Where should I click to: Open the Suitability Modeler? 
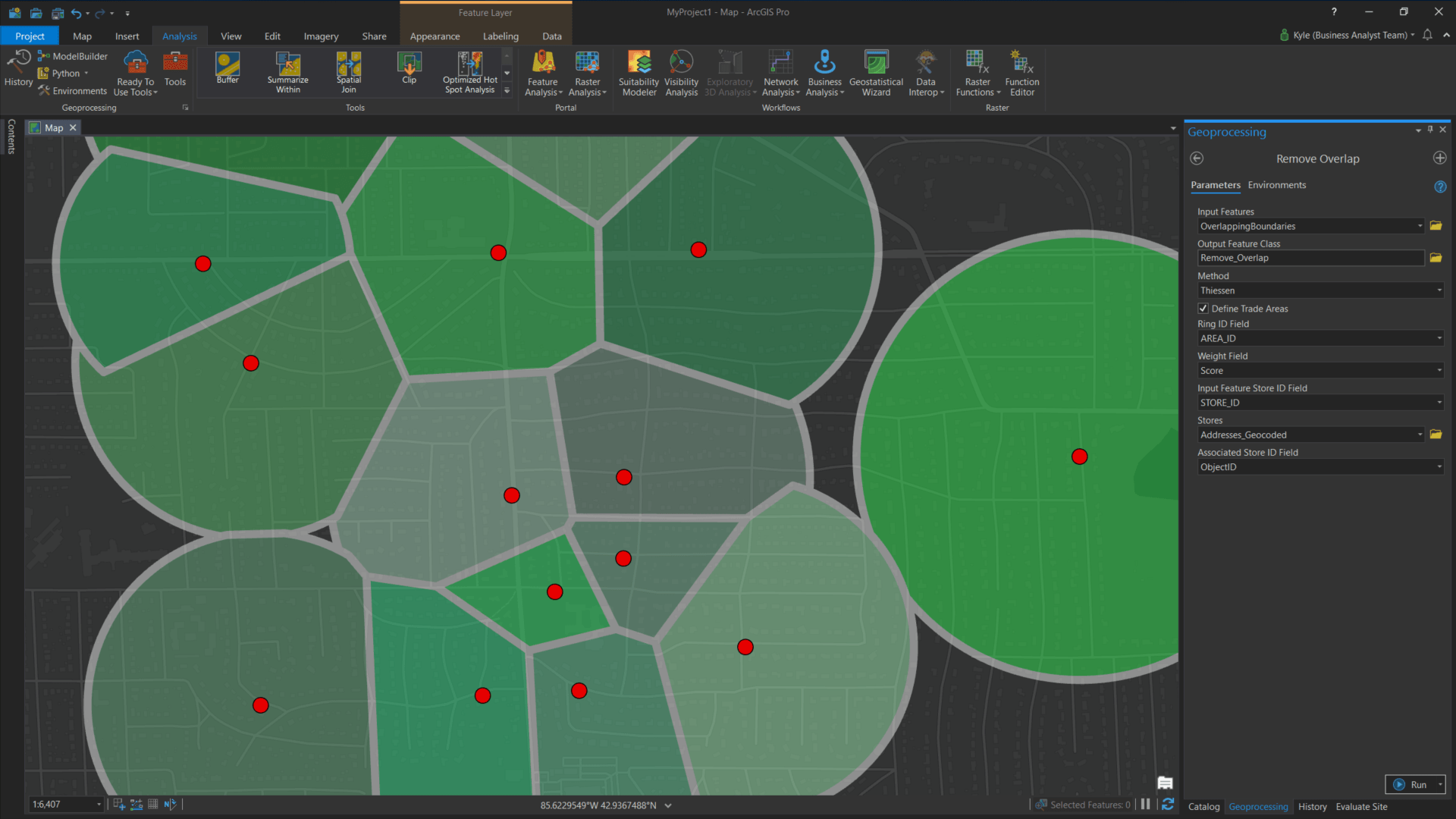[638, 72]
